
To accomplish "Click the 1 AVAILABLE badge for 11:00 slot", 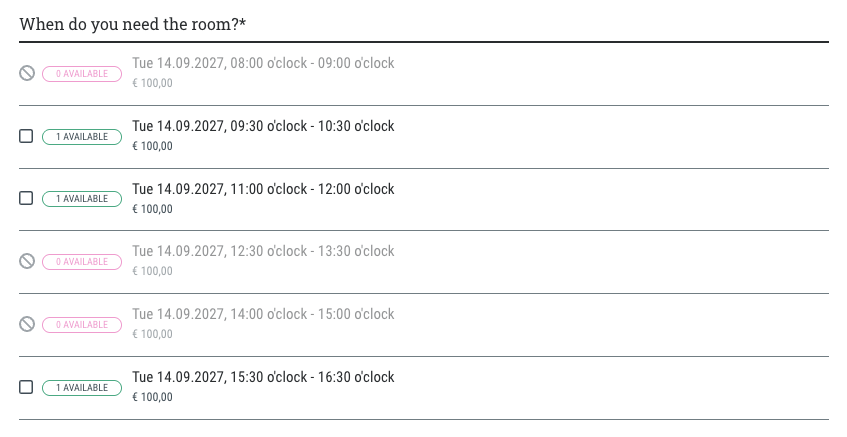I will (x=81, y=199).
